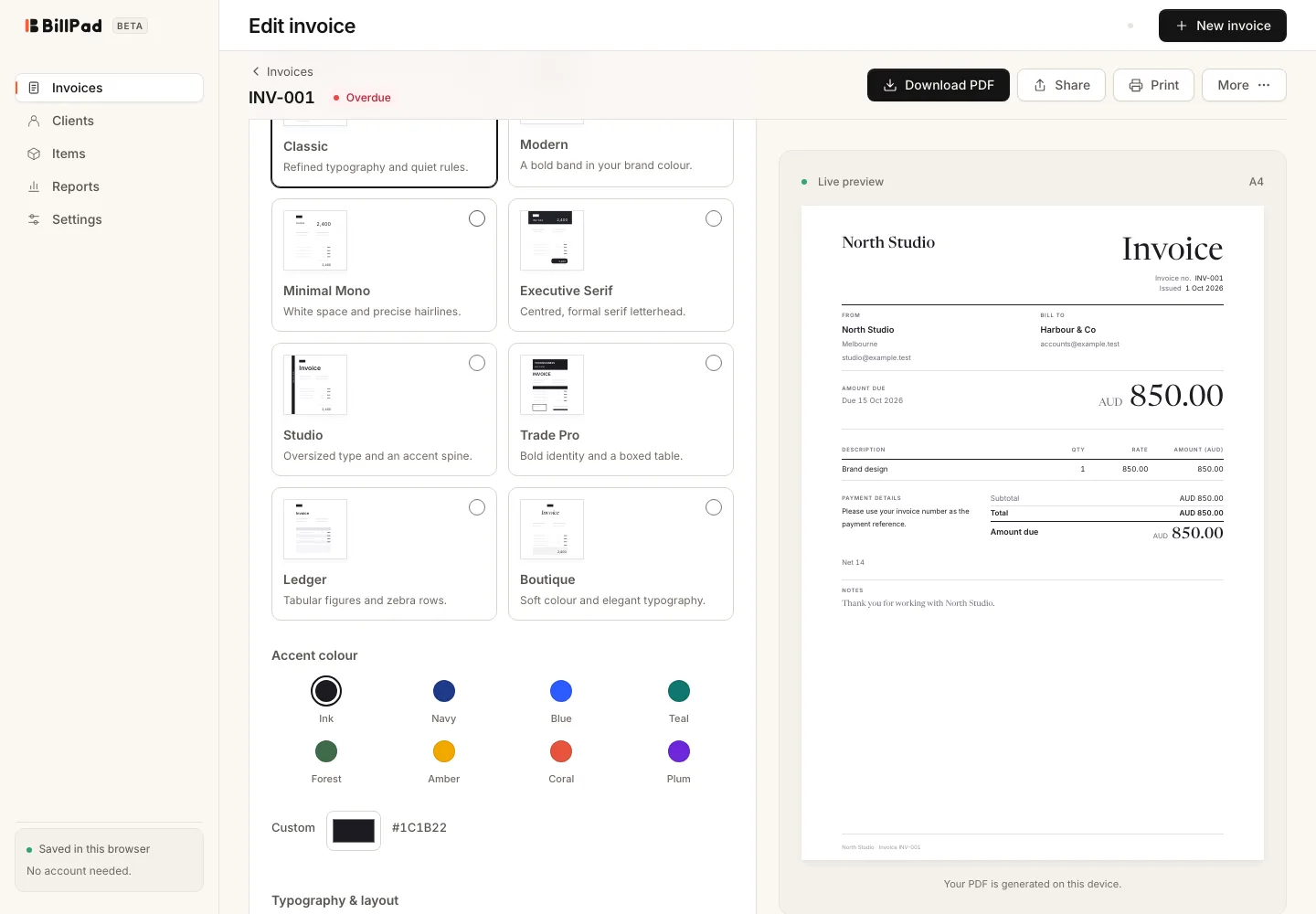Choose the Studio template radio button
This screenshot has width=1316, height=914.
click(477, 363)
